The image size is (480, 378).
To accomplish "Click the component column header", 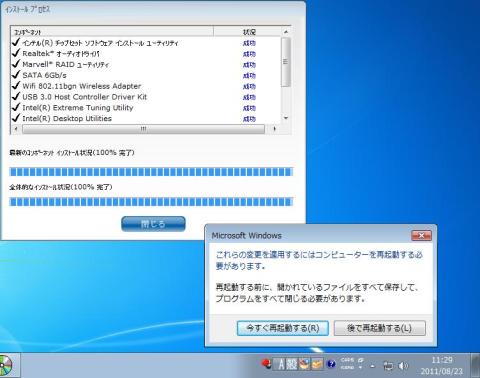I will point(112,32).
